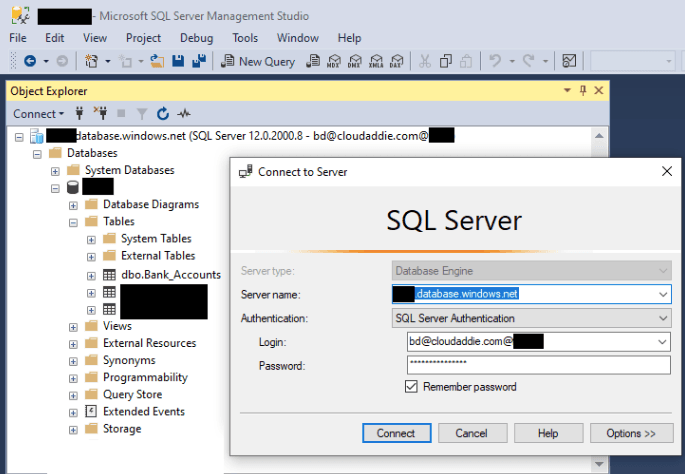This screenshot has height=474, width=685.
Task: Expand the Programmability folder node
Action: 73,378
